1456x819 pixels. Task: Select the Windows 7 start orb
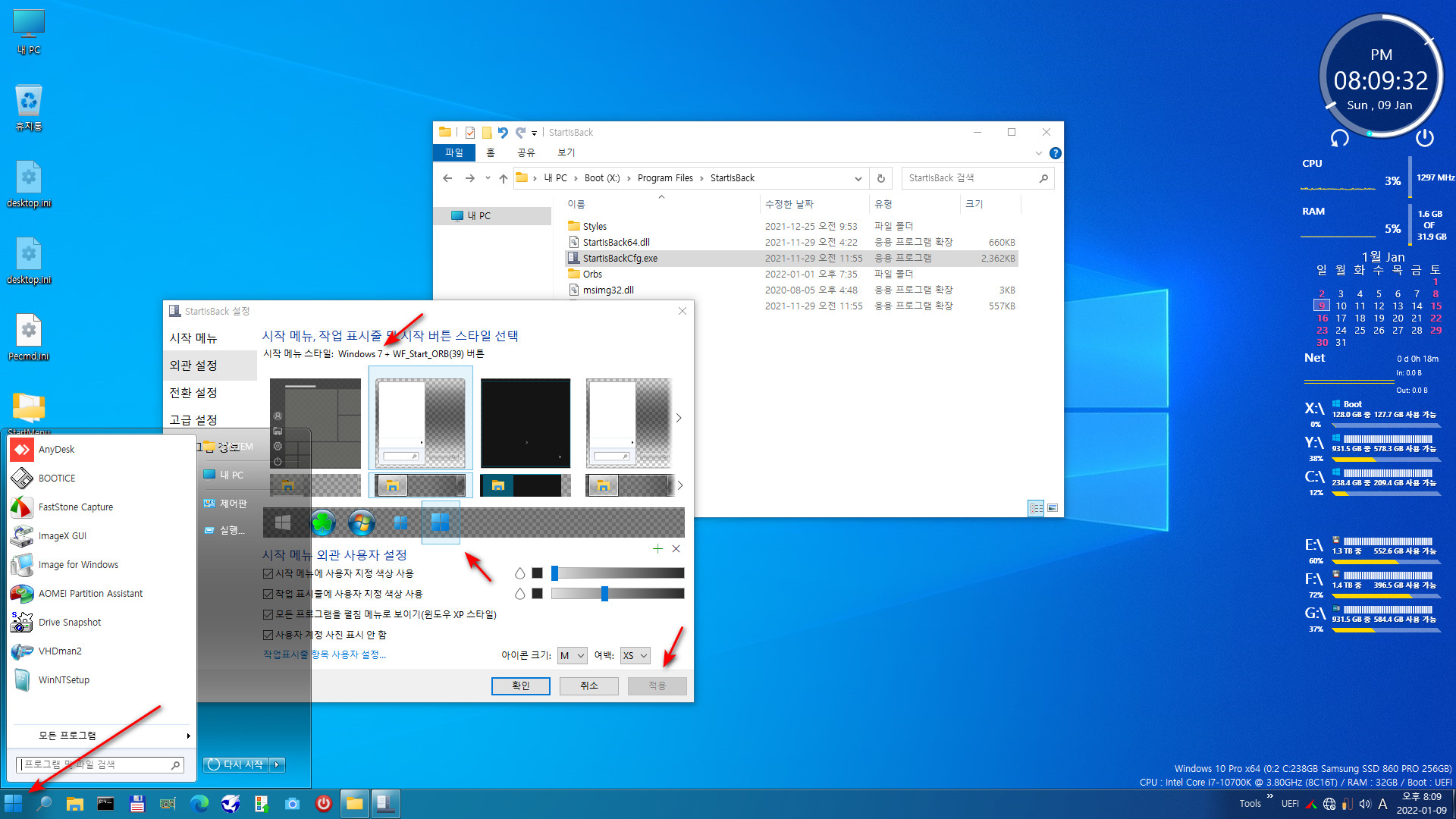click(x=362, y=522)
